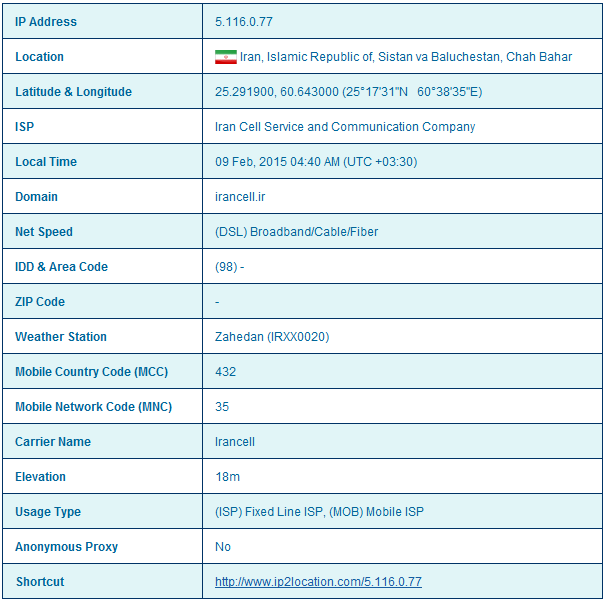Click the 'Mobile Network Code (MNC)' label
The image size is (605, 599).
[x=93, y=407]
